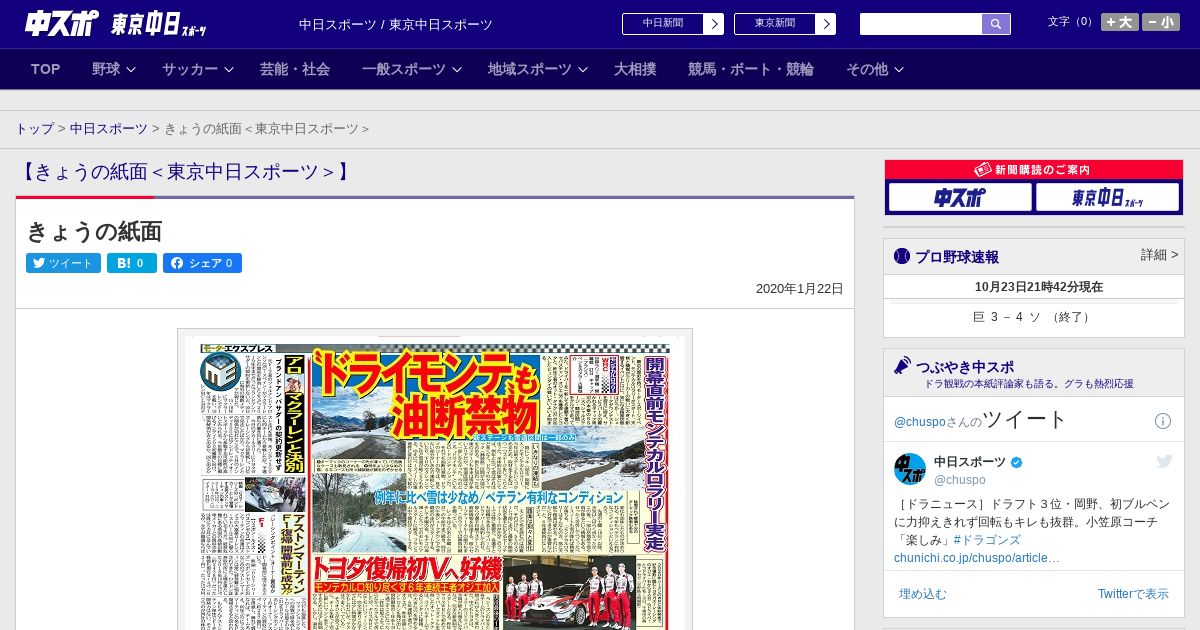The height and width of the screenshot is (630, 1200).
Task: Open the #ドラゴンズ hashtag link
Action: (x=987, y=540)
